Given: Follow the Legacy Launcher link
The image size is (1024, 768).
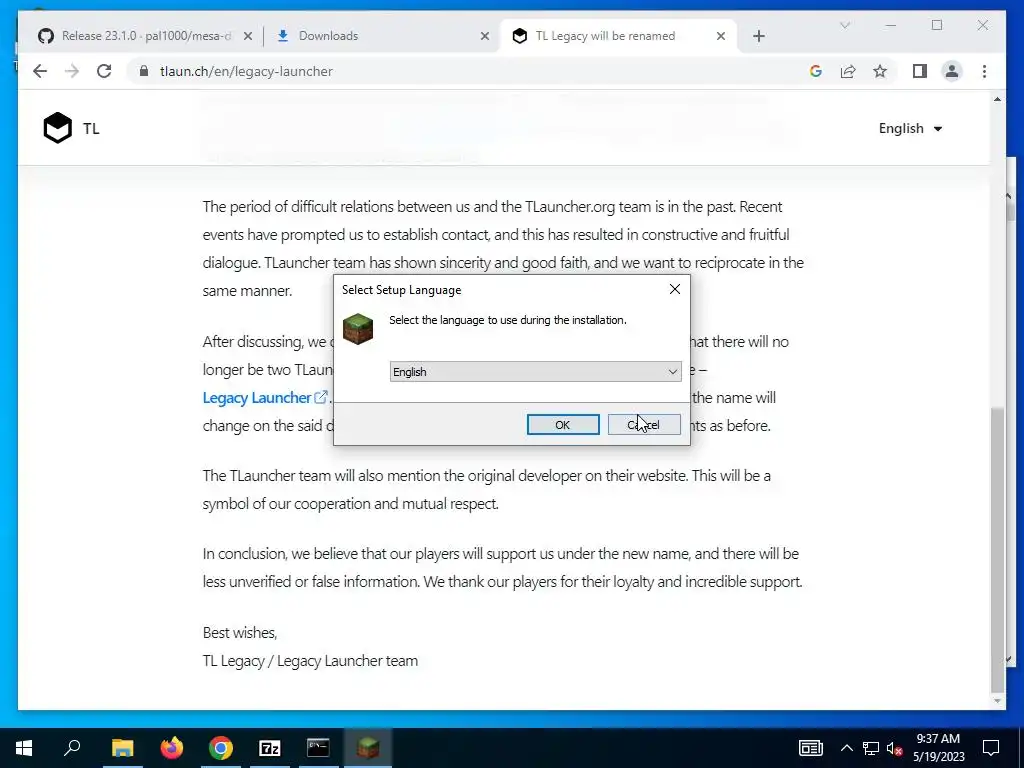Looking at the screenshot, I should (x=264, y=398).
